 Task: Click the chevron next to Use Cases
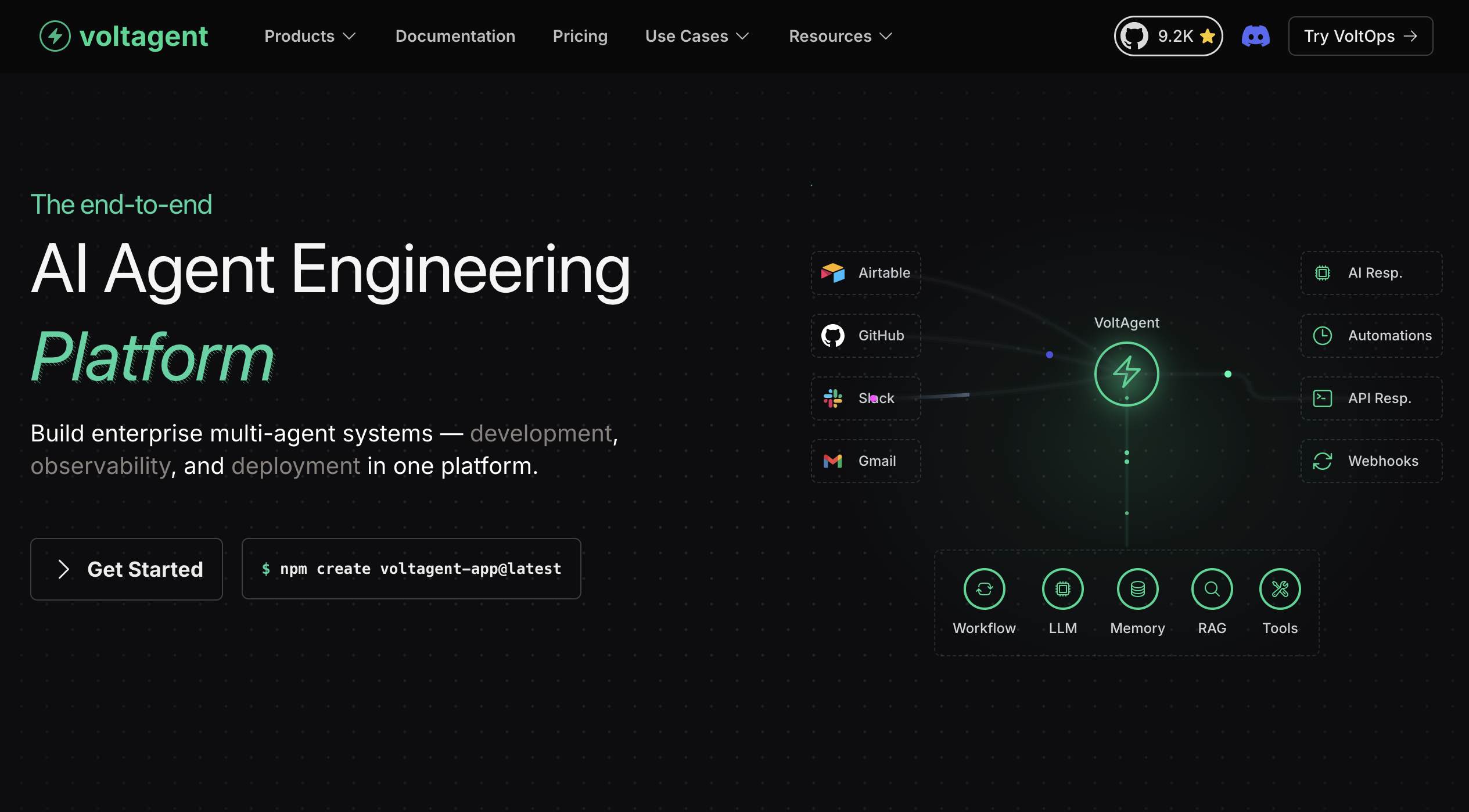coord(742,36)
